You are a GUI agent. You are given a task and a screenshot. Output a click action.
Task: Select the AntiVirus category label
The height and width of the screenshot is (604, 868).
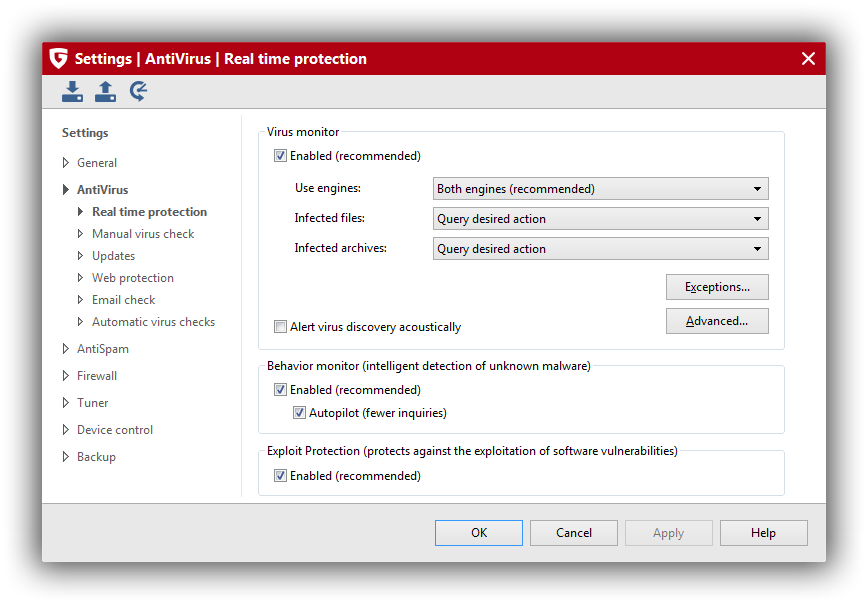pos(102,189)
